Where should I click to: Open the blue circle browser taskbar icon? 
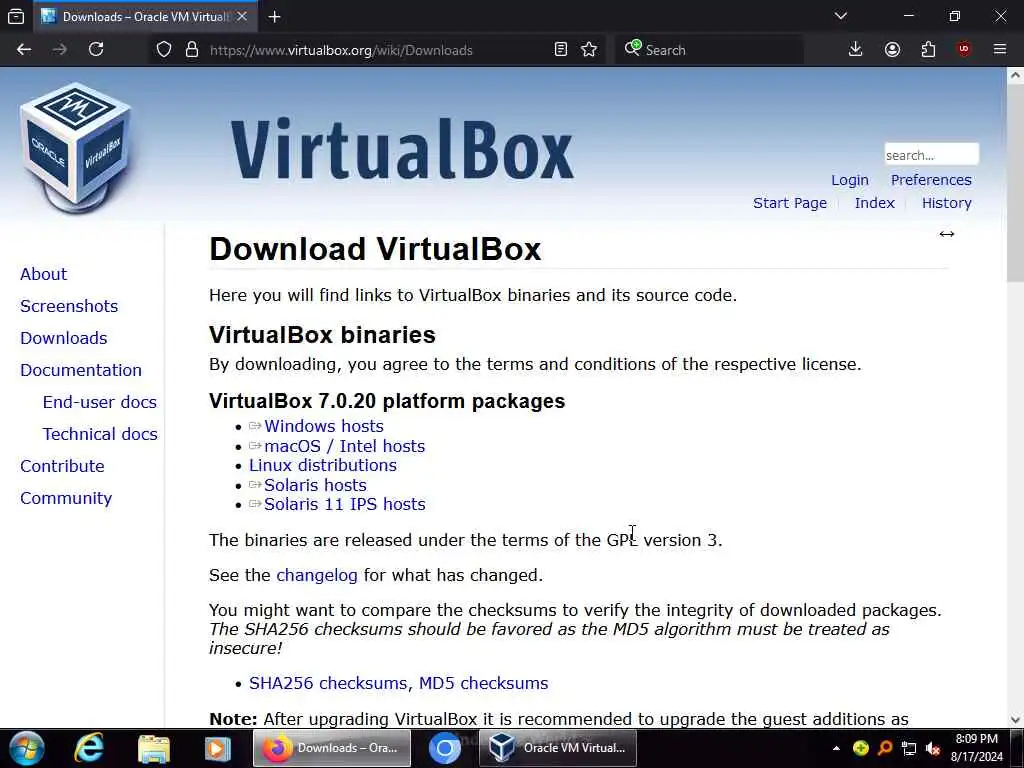[x=445, y=748]
